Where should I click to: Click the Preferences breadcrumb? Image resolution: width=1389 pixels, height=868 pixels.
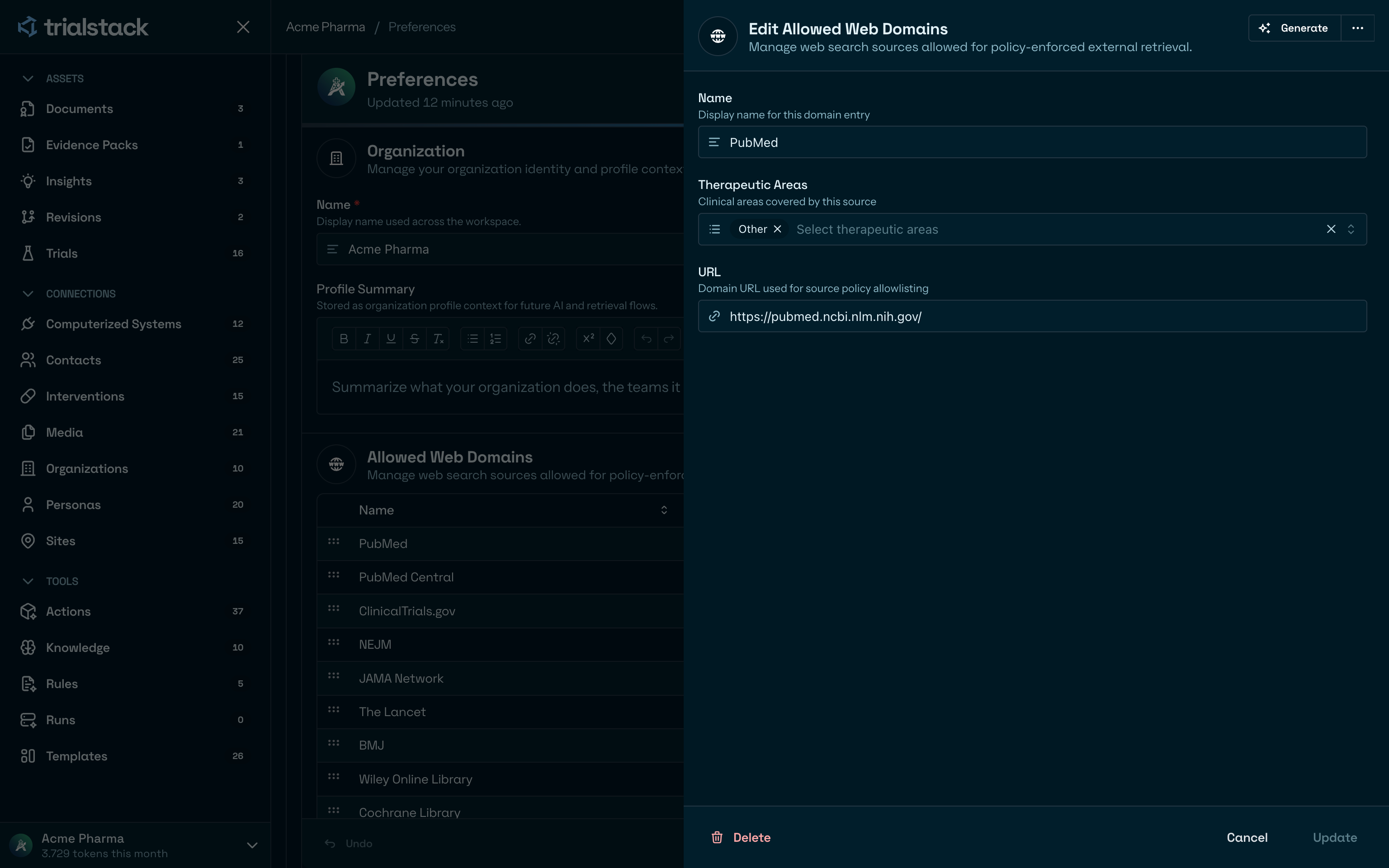(x=422, y=27)
